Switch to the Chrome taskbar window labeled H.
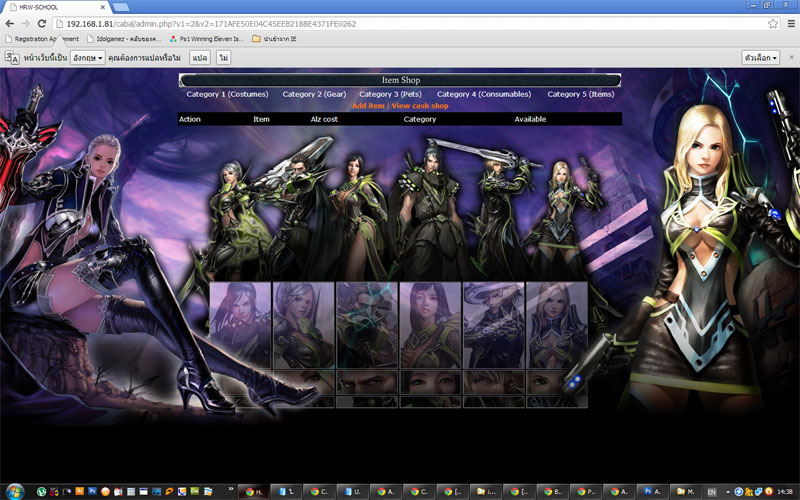Screen dimensions: 800x500 pos(253,492)
